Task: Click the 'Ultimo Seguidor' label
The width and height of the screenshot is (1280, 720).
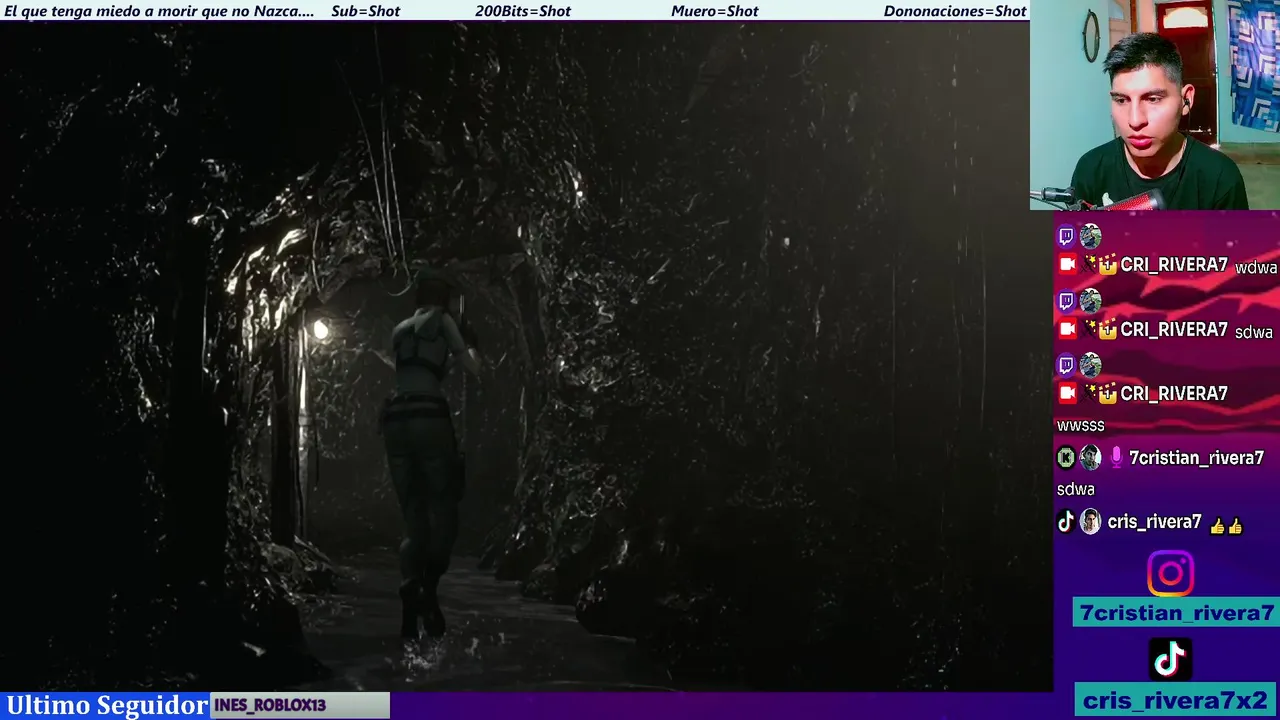Action: pyautogui.click(x=106, y=705)
